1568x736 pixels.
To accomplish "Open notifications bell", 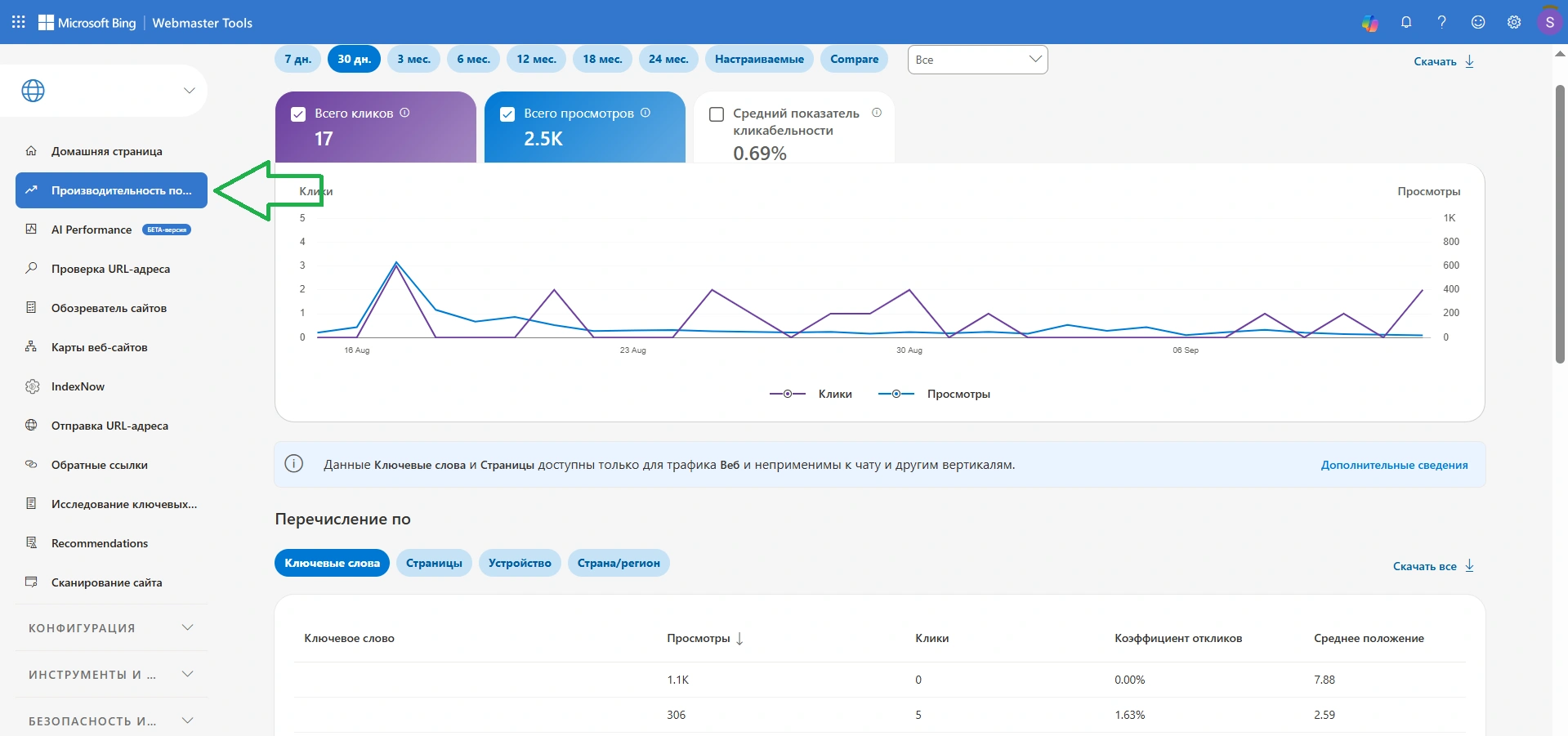I will pos(1406,23).
